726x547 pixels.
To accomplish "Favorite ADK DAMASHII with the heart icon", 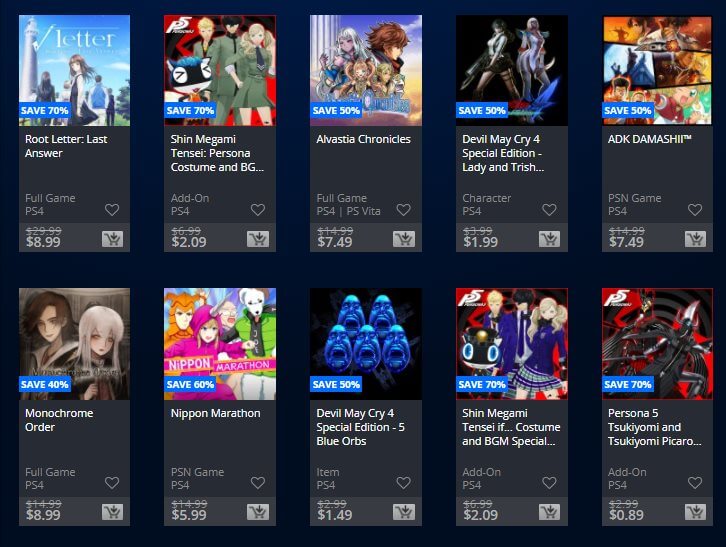I will 695,210.
